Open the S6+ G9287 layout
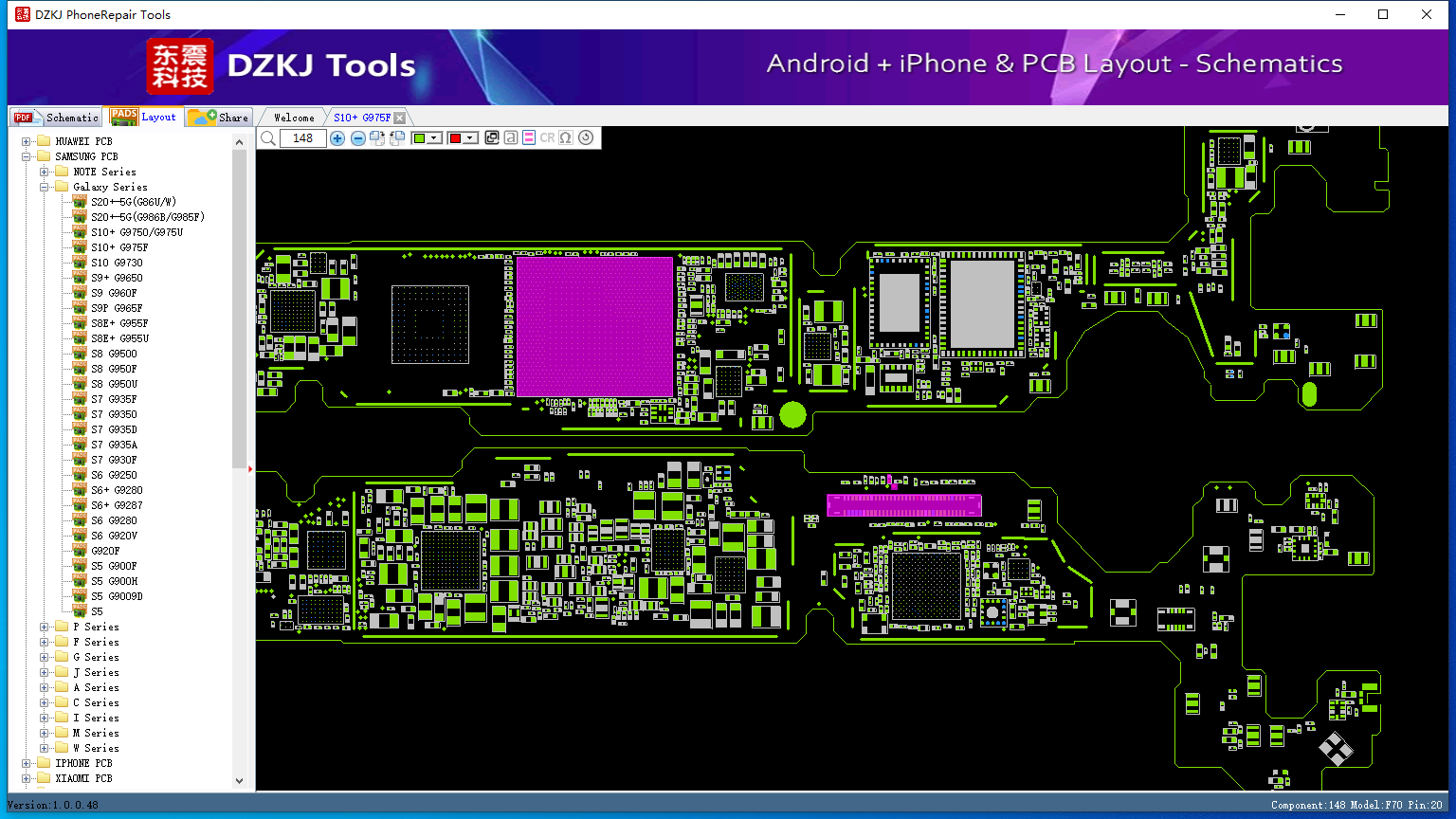Viewport: 1456px width, 819px height. tap(117, 505)
